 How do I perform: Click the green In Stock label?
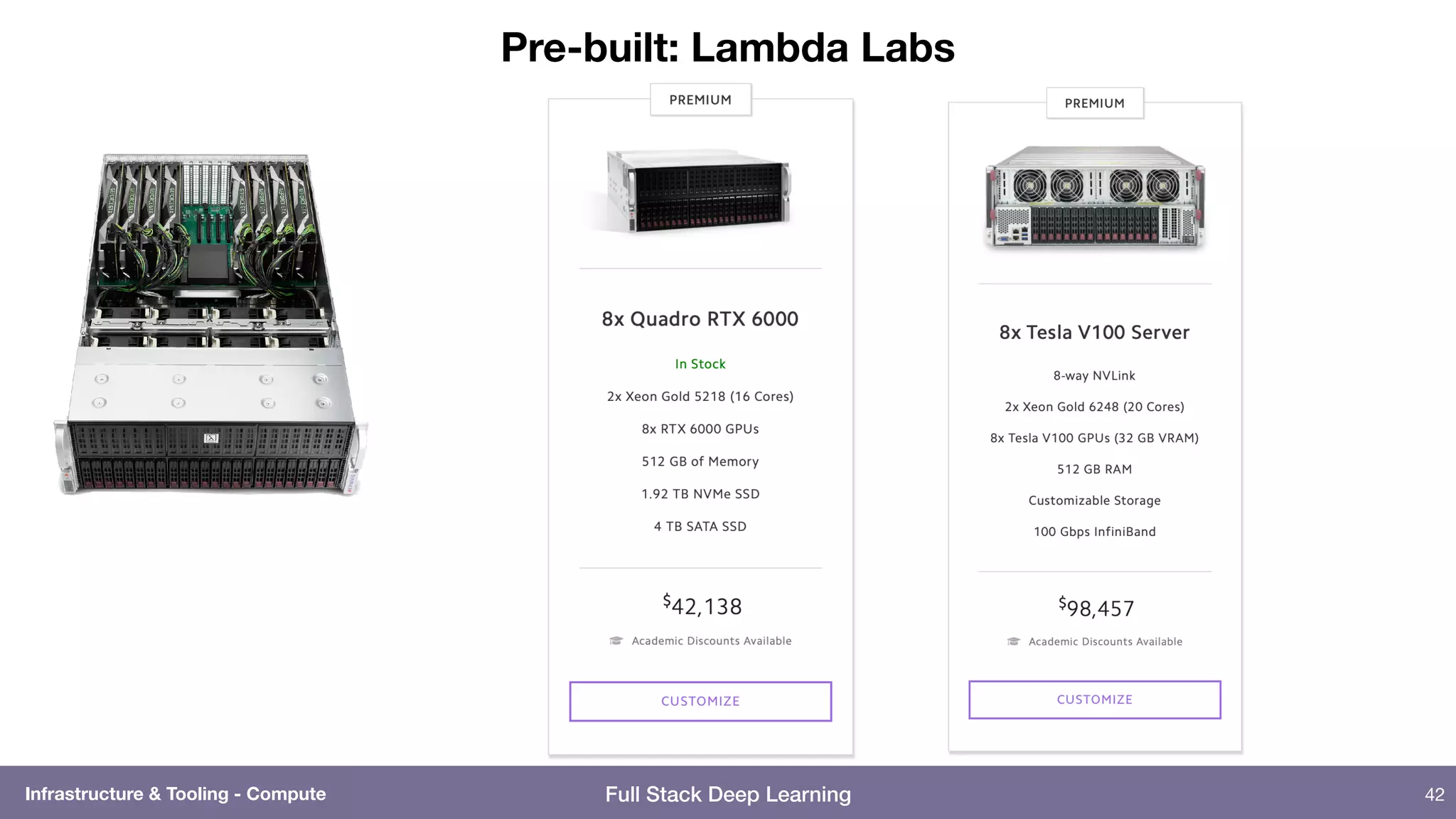700,364
